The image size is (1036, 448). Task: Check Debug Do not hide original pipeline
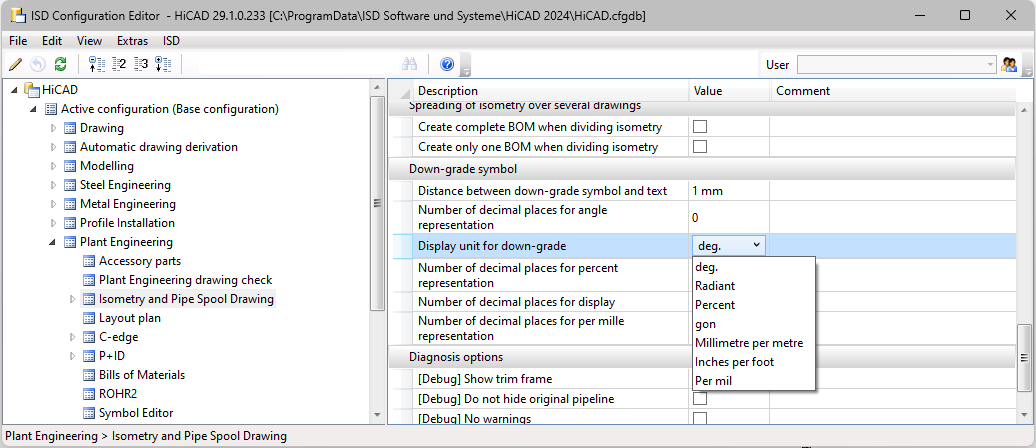(699, 398)
